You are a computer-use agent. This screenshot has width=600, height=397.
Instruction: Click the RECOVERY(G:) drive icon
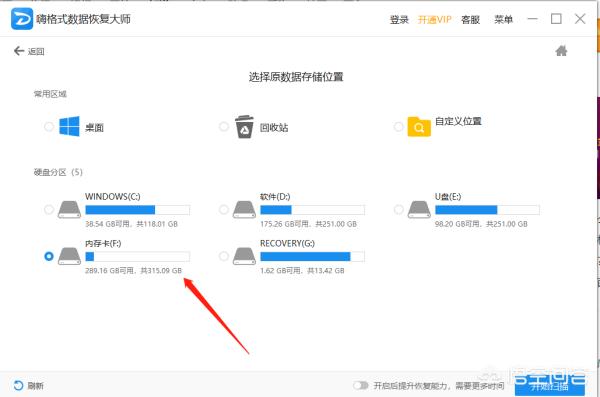pos(244,256)
